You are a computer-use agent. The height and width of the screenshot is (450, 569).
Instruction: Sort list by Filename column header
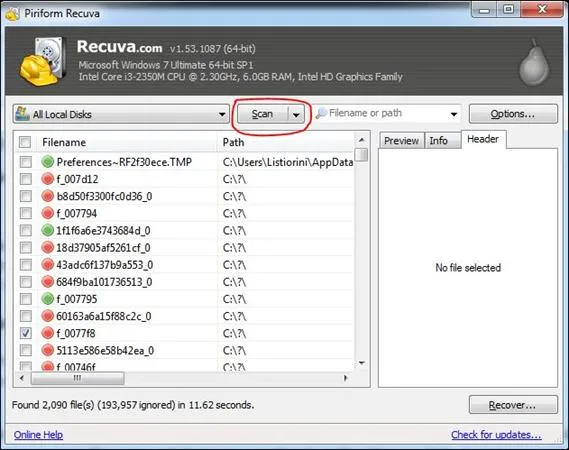(127, 142)
